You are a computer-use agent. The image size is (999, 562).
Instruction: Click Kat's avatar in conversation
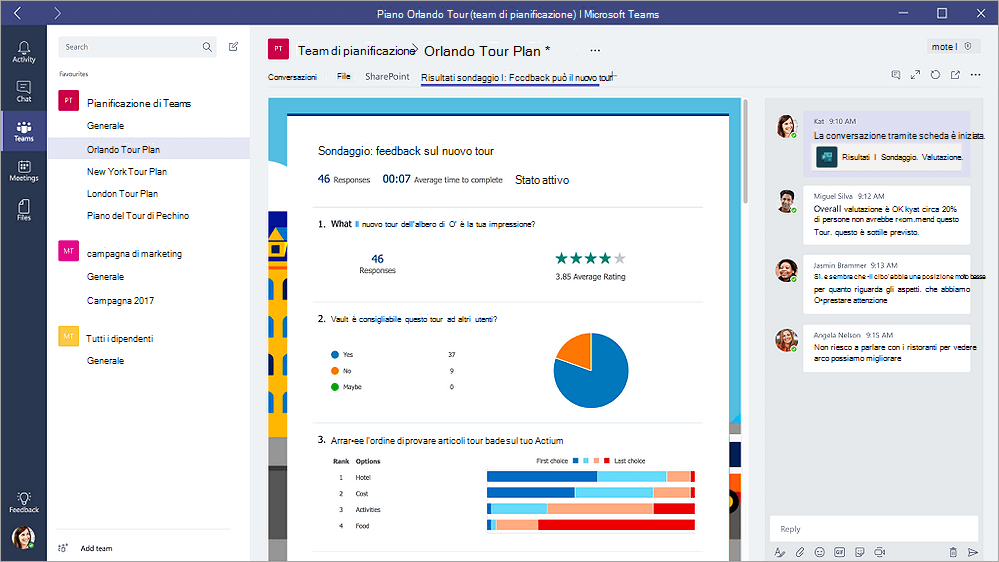(x=787, y=126)
